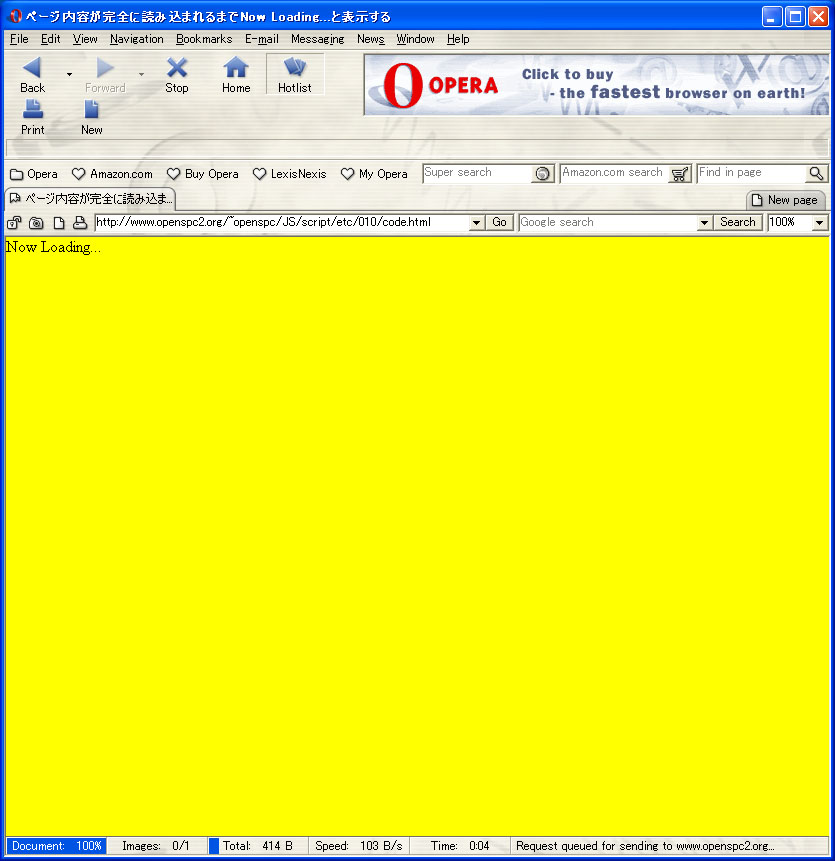
Task: Select the Japanese-titled page tab
Action: (91, 199)
